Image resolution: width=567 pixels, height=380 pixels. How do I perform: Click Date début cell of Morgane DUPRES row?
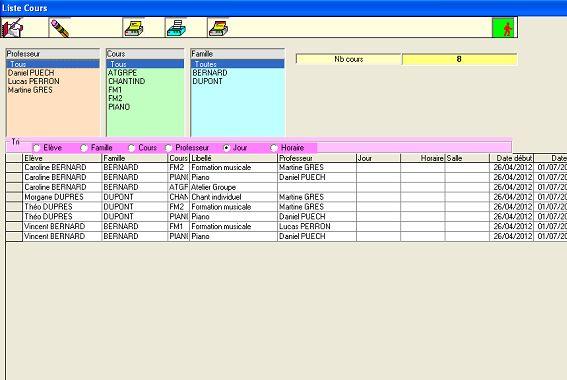pyautogui.click(x=512, y=197)
